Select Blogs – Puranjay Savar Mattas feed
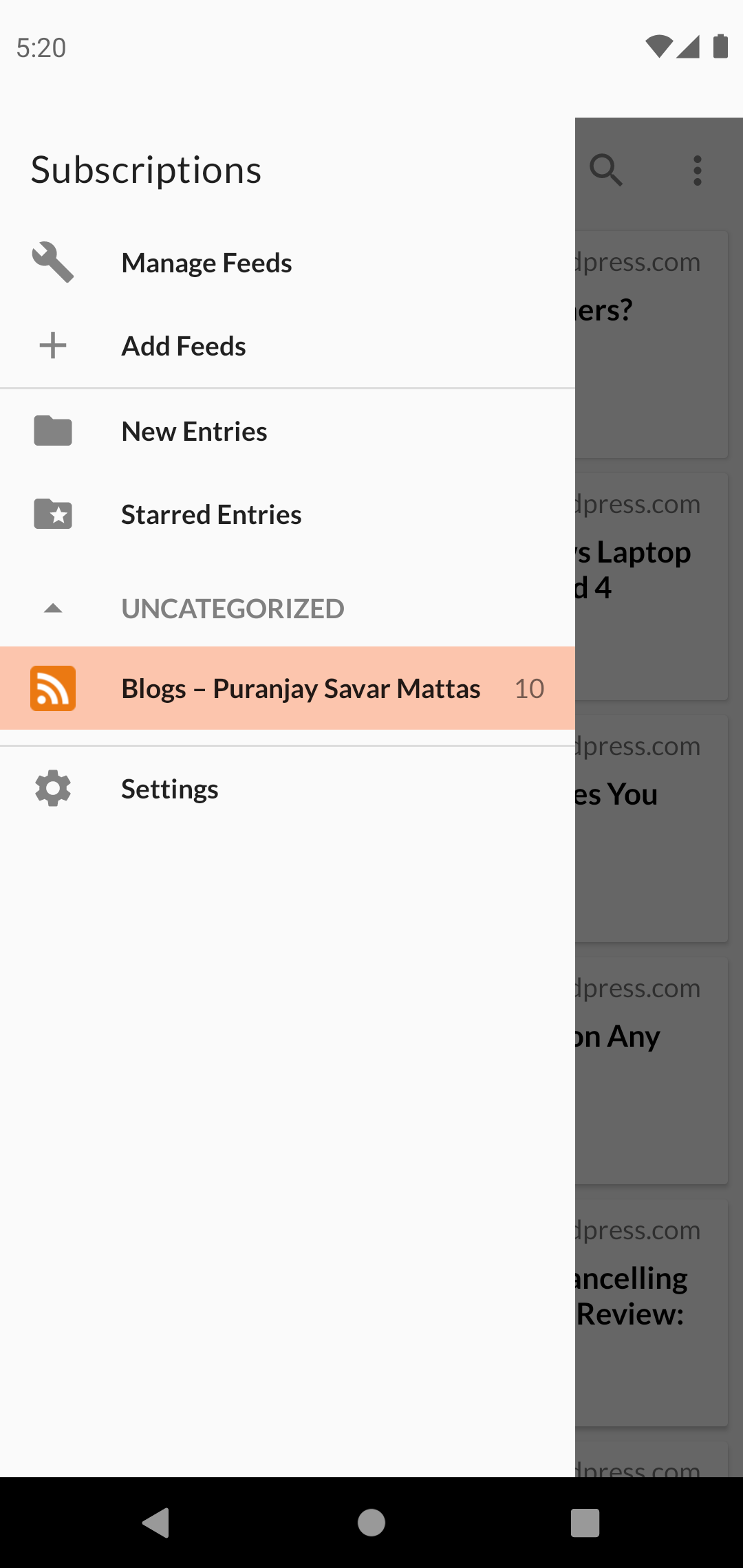This screenshot has width=743, height=1568. click(x=301, y=688)
